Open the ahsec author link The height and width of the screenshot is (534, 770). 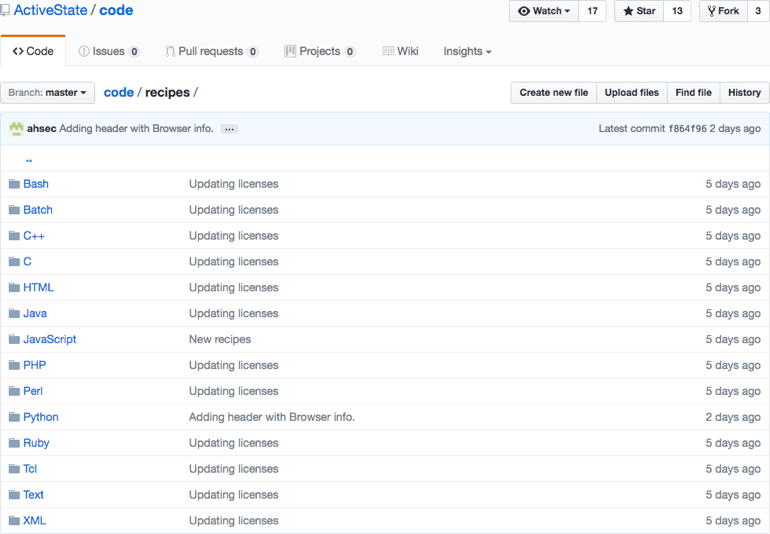[42, 129]
